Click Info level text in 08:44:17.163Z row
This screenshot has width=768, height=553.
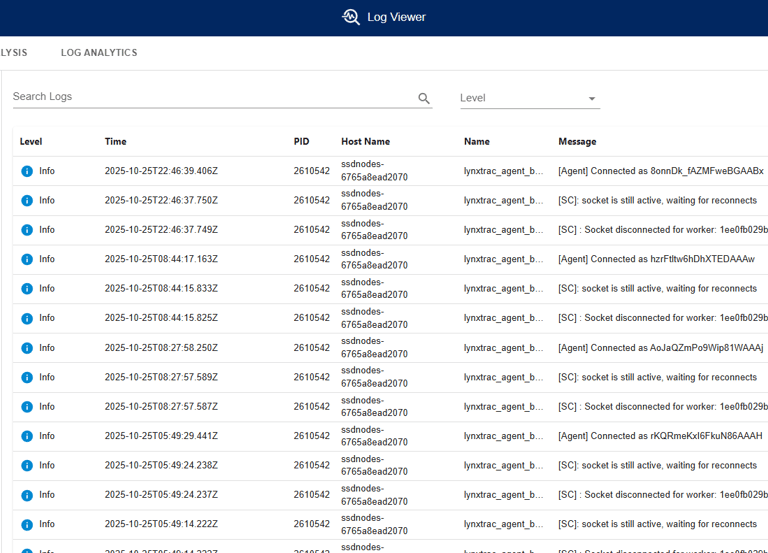(x=47, y=259)
